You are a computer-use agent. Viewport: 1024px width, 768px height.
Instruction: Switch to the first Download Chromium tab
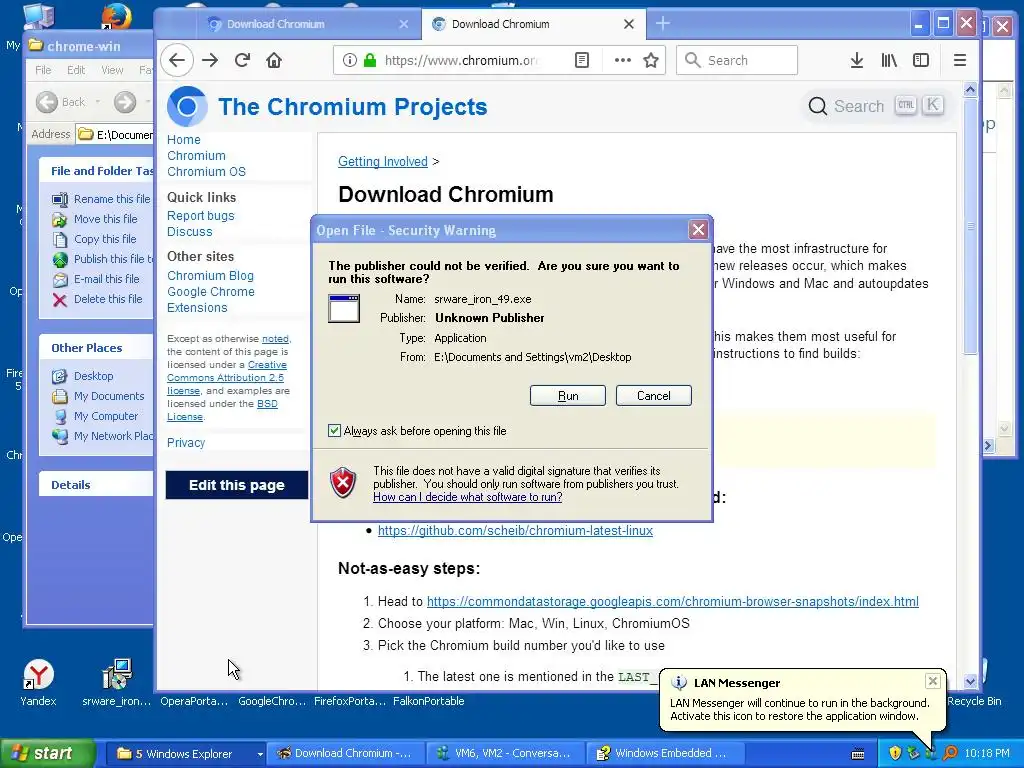coord(307,24)
